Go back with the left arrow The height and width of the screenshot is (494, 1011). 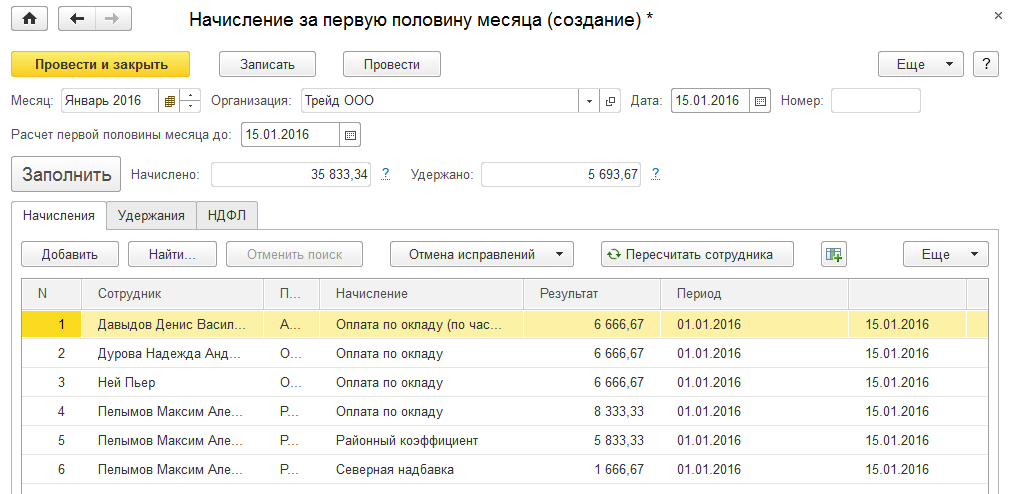[78, 19]
